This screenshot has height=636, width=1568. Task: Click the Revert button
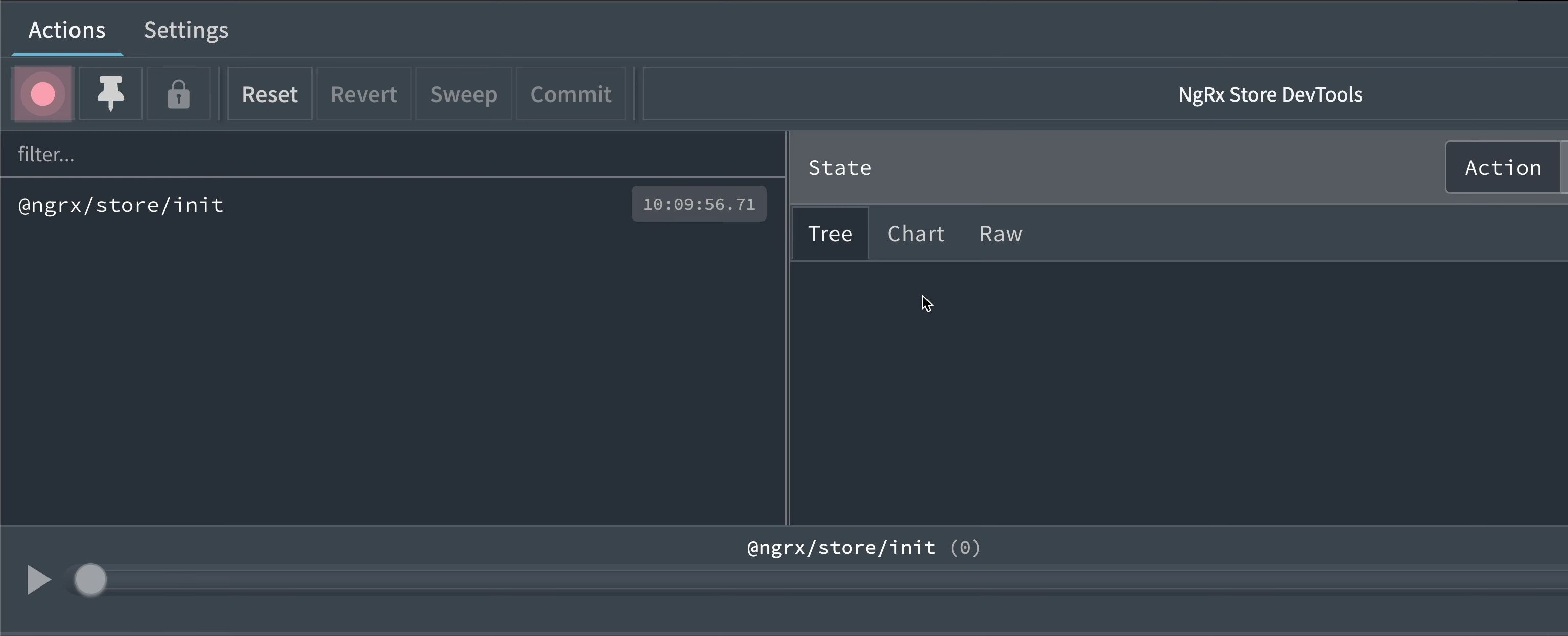point(363,93)
